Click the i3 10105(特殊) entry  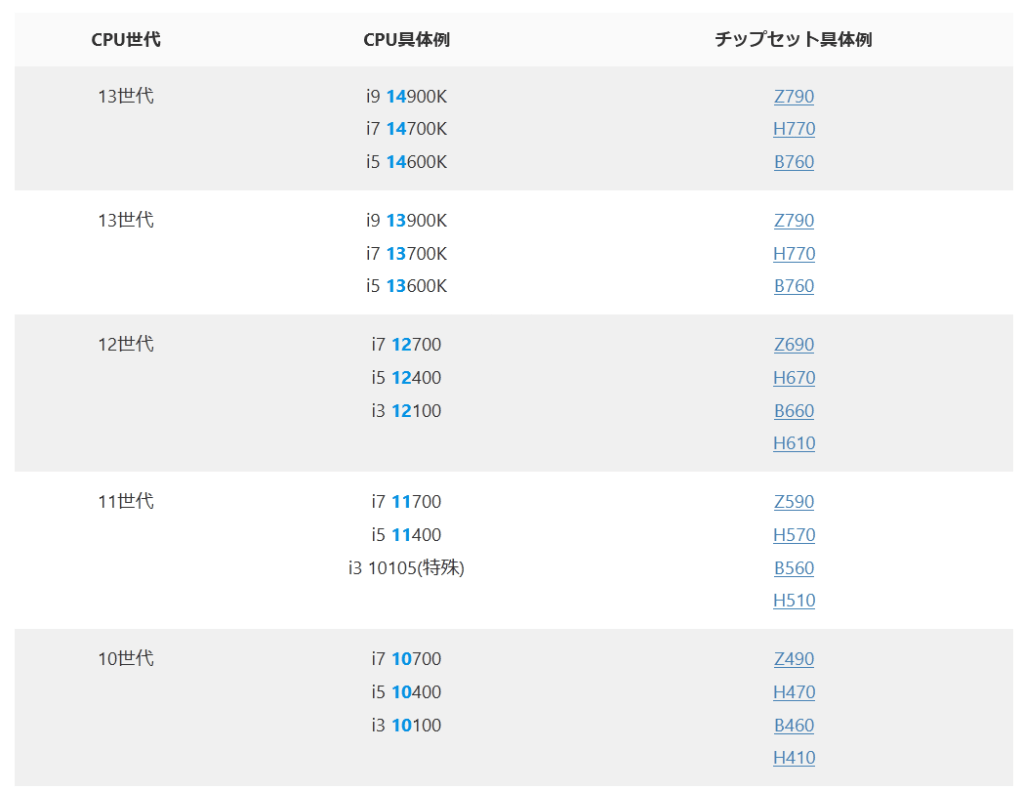click(406, 568)
